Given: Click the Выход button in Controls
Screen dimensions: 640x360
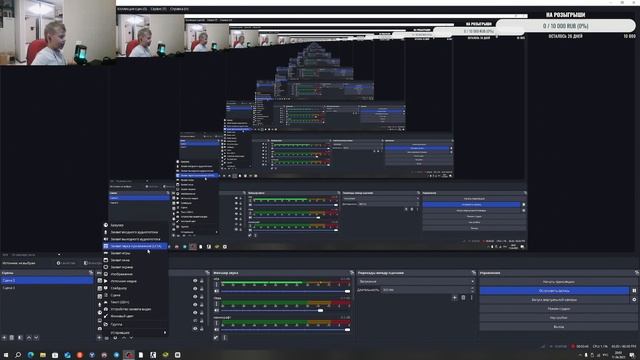Looking at the screenshot, I should (x=558, y=327).
